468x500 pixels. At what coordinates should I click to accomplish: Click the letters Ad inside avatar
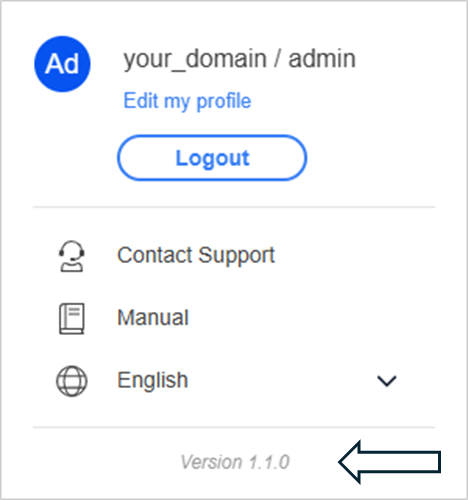tap(62, 64)
